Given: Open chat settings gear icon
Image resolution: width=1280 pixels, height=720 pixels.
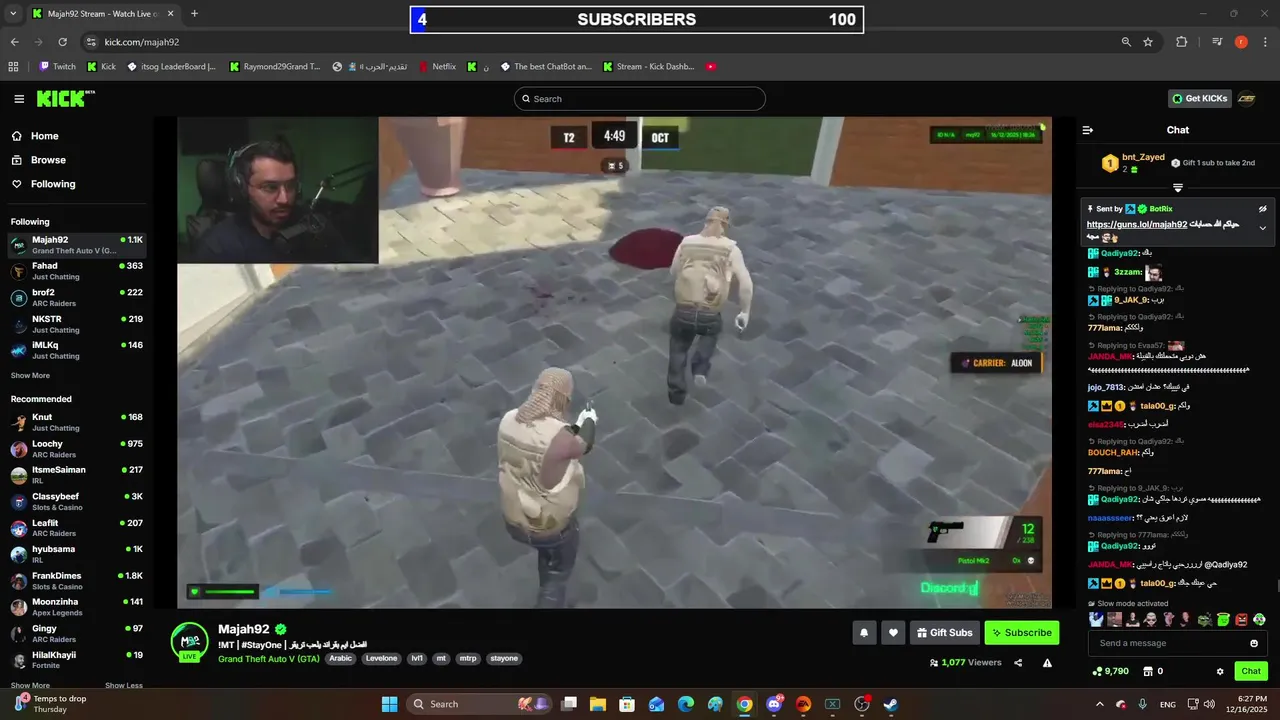Looking at the screenshot, I should coord(1220,671).
